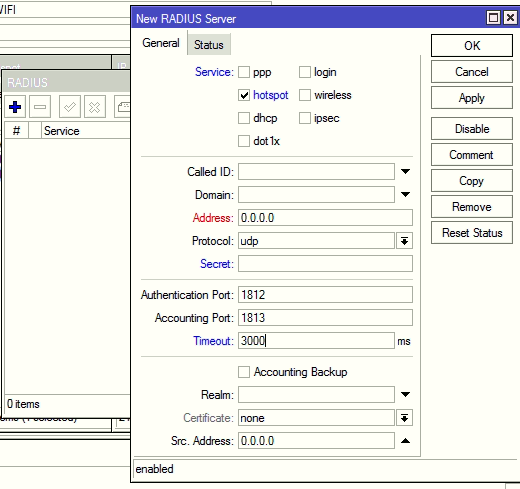Enable the wireless service checkbox
Screen dimensions: 520x489
(x=305, y=95)
